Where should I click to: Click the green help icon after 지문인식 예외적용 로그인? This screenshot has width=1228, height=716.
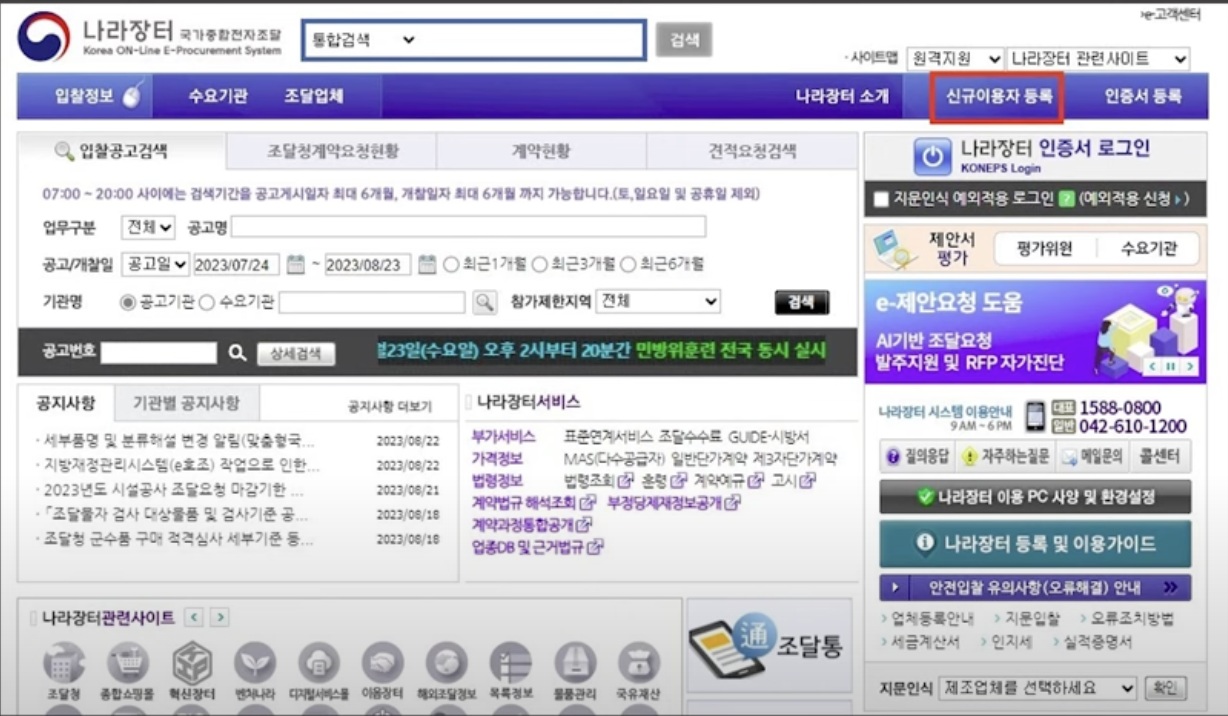(x=1067, y=199)
